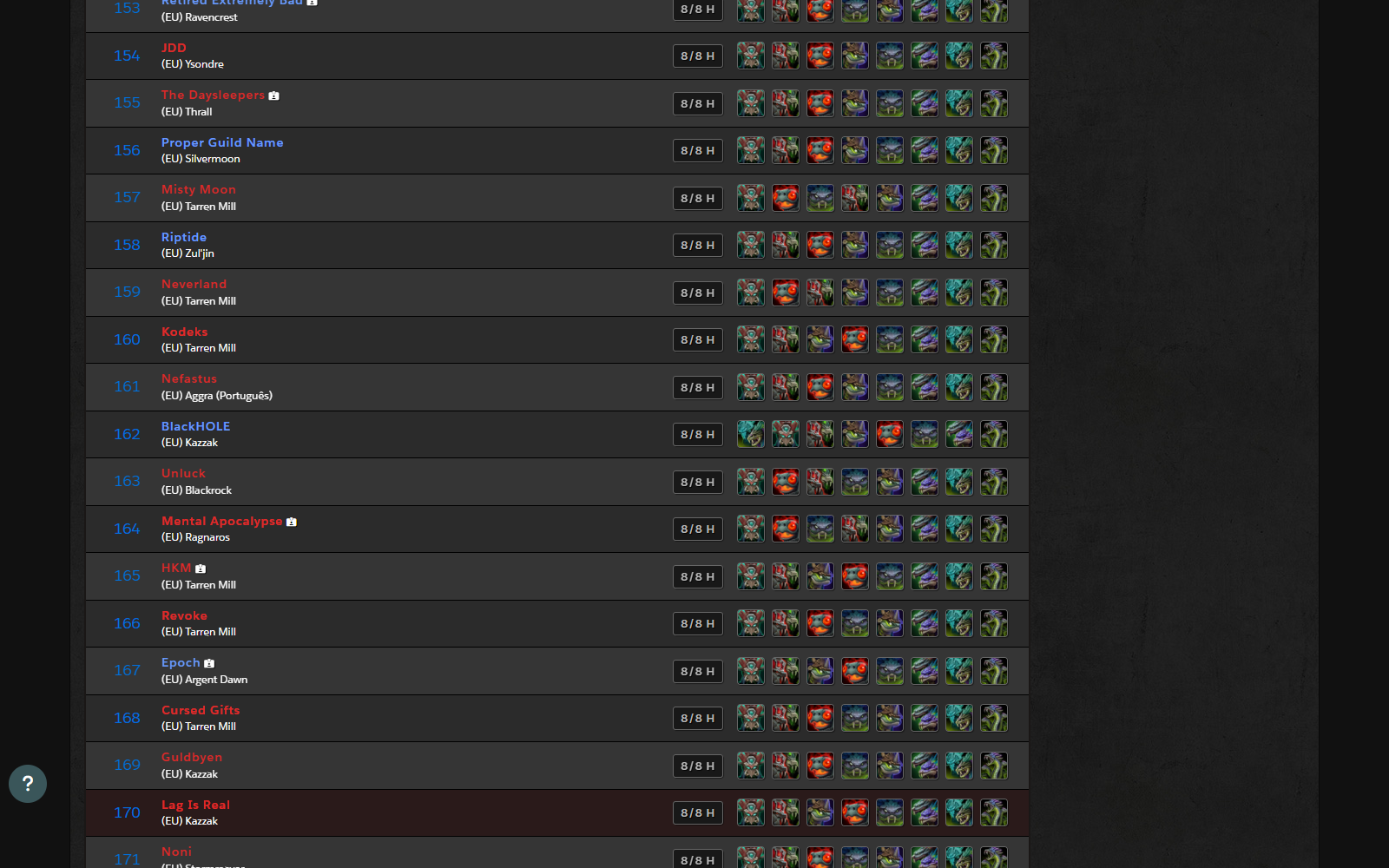The image size is (1389, 868).
Task: Click second boss icon in Misty Moon row
Action: (x=786, y=198)
